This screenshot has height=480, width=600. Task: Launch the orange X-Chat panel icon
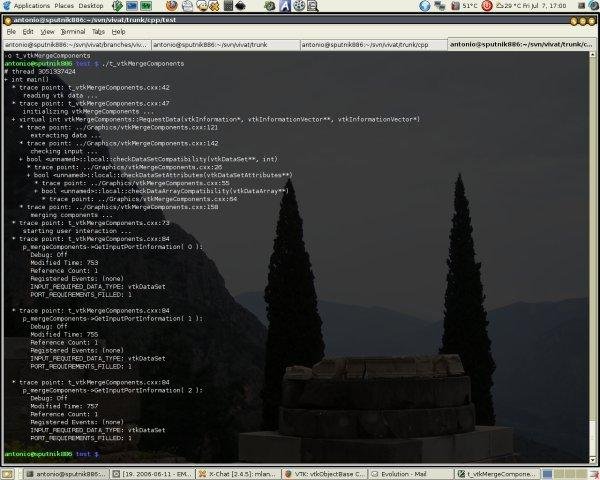214,6
